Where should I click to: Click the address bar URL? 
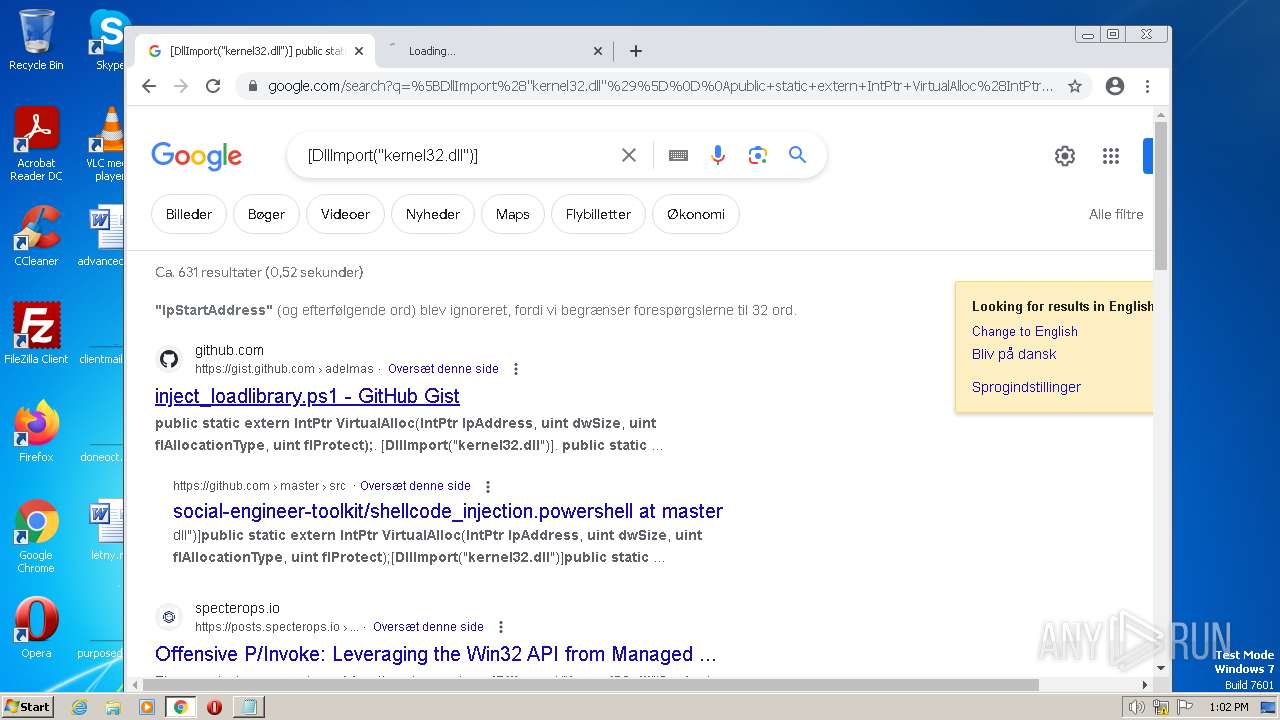[660, 86]
